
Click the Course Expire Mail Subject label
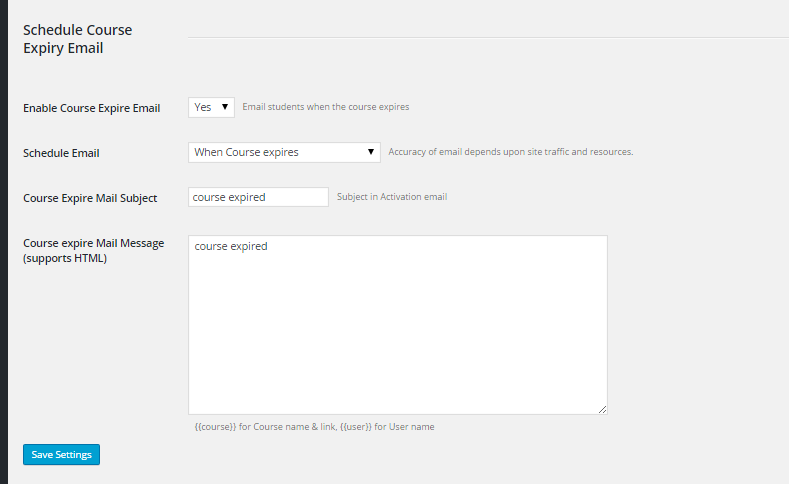point(90,198)
